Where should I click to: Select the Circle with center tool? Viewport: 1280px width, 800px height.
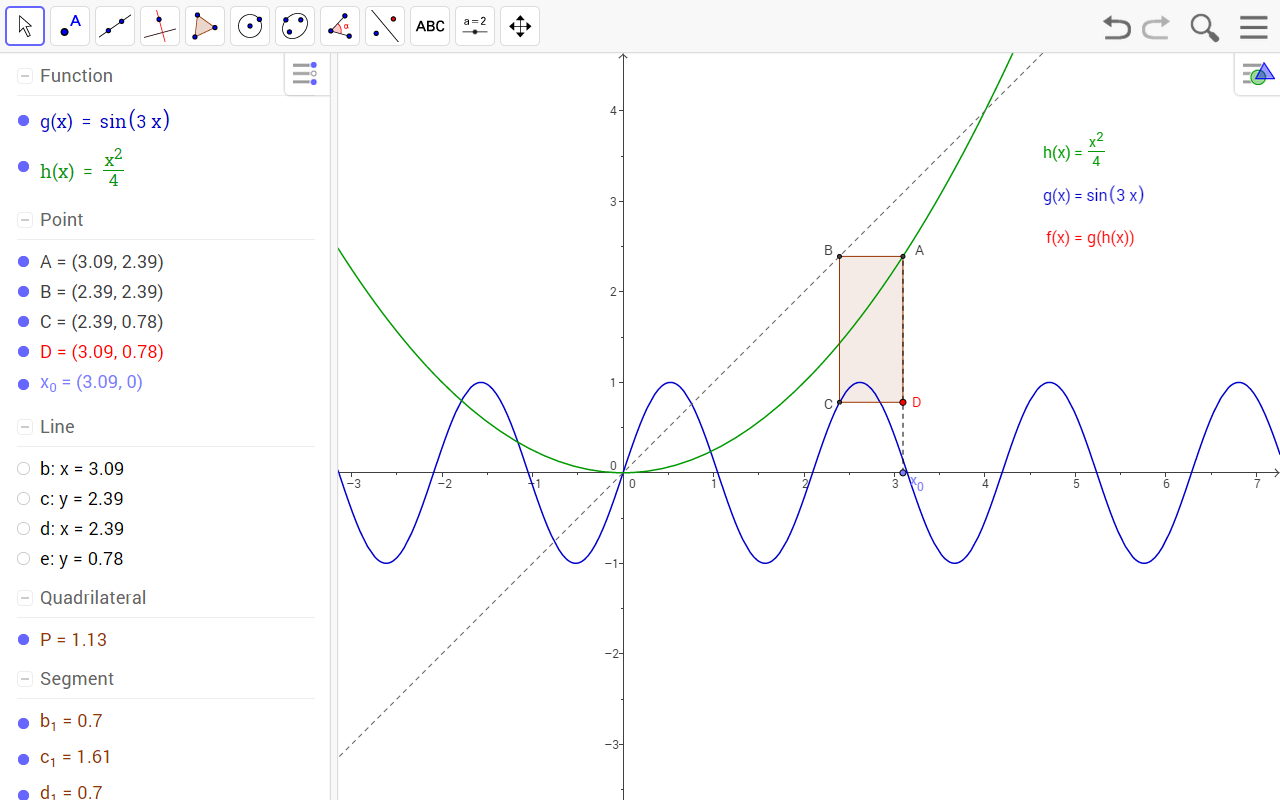[x=250, y=26]
